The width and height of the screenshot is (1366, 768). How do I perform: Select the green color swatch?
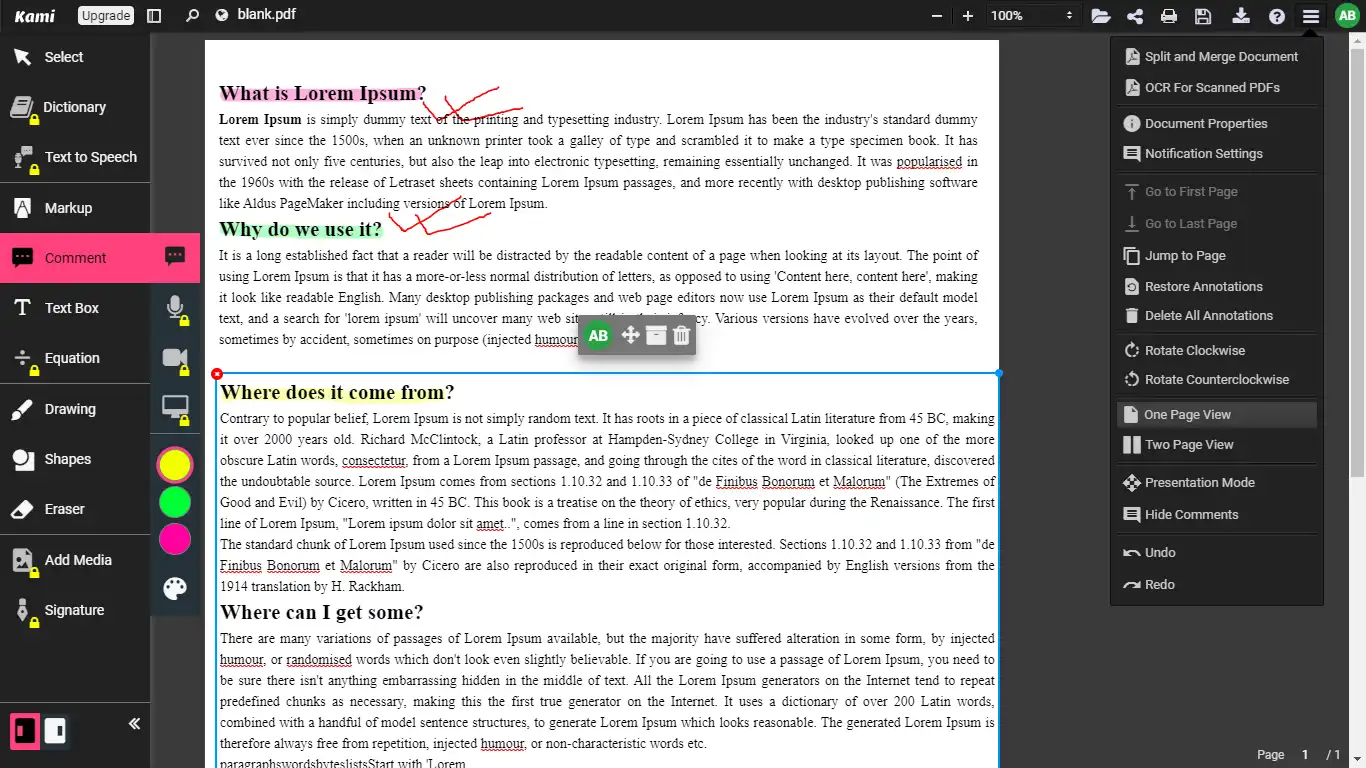[175, 502]
